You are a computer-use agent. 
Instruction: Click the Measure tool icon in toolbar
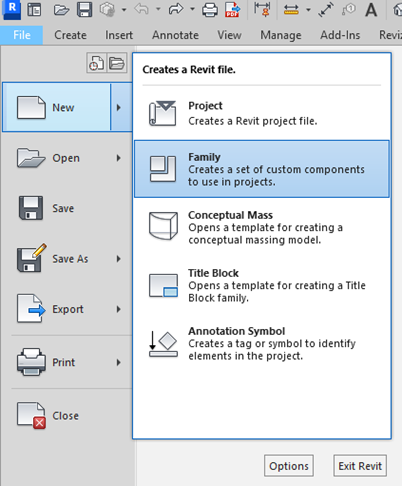click(291, 10)
